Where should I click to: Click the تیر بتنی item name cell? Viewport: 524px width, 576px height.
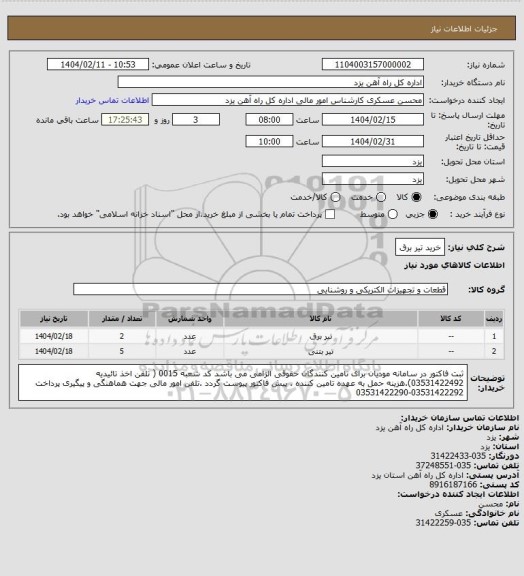(321, 351)
